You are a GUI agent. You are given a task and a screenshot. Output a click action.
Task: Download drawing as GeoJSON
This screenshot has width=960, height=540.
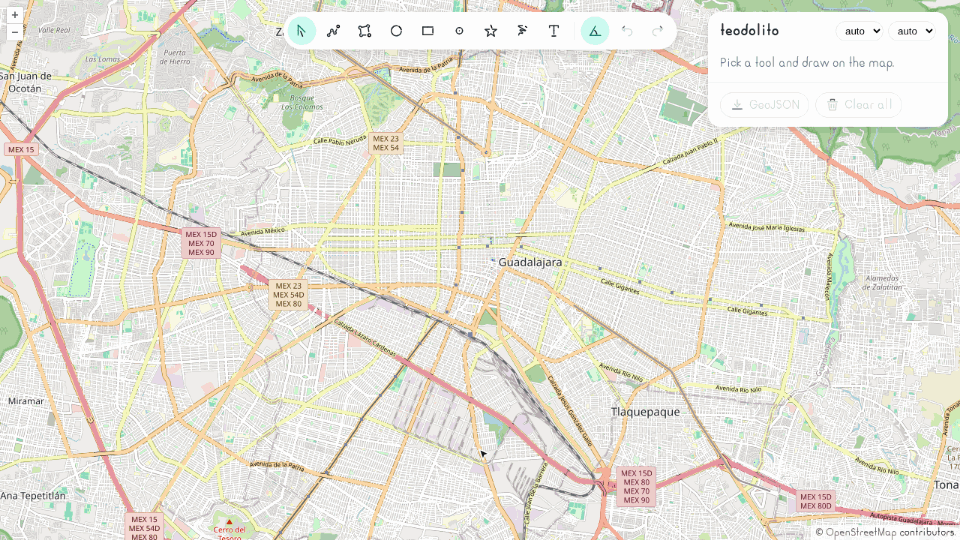(x=764, y=105)
